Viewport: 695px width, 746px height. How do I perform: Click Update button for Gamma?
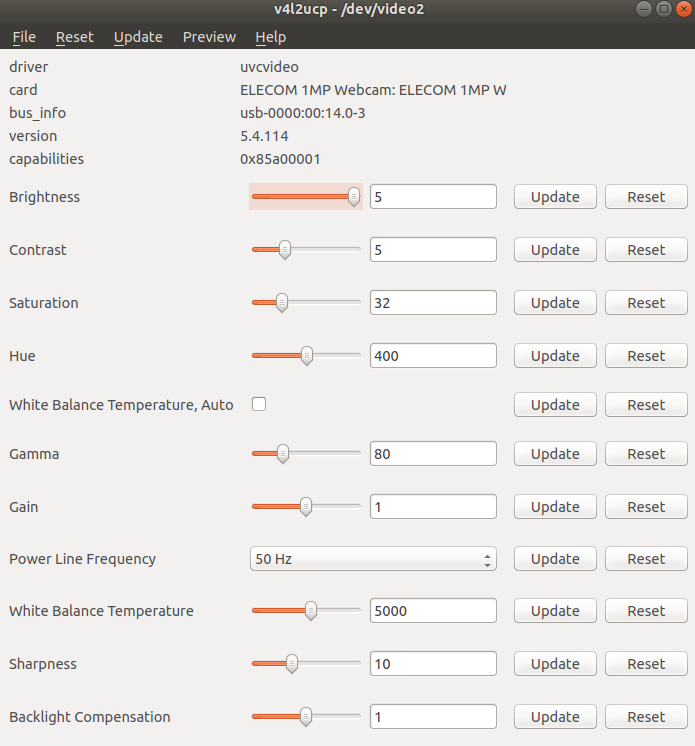[555, 454]
